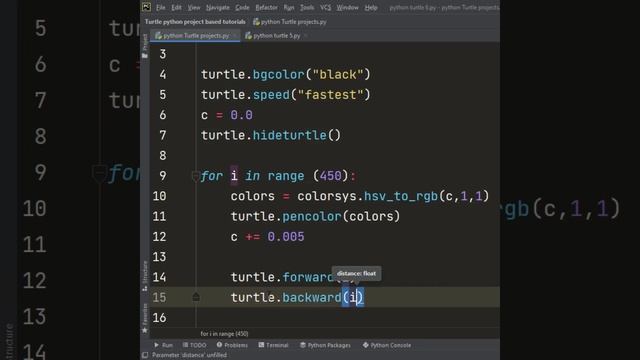Click 'for i in range (450)' editor breadcrumb
Viewport: 640px width, 360px height.
click(x=224, y=334)
